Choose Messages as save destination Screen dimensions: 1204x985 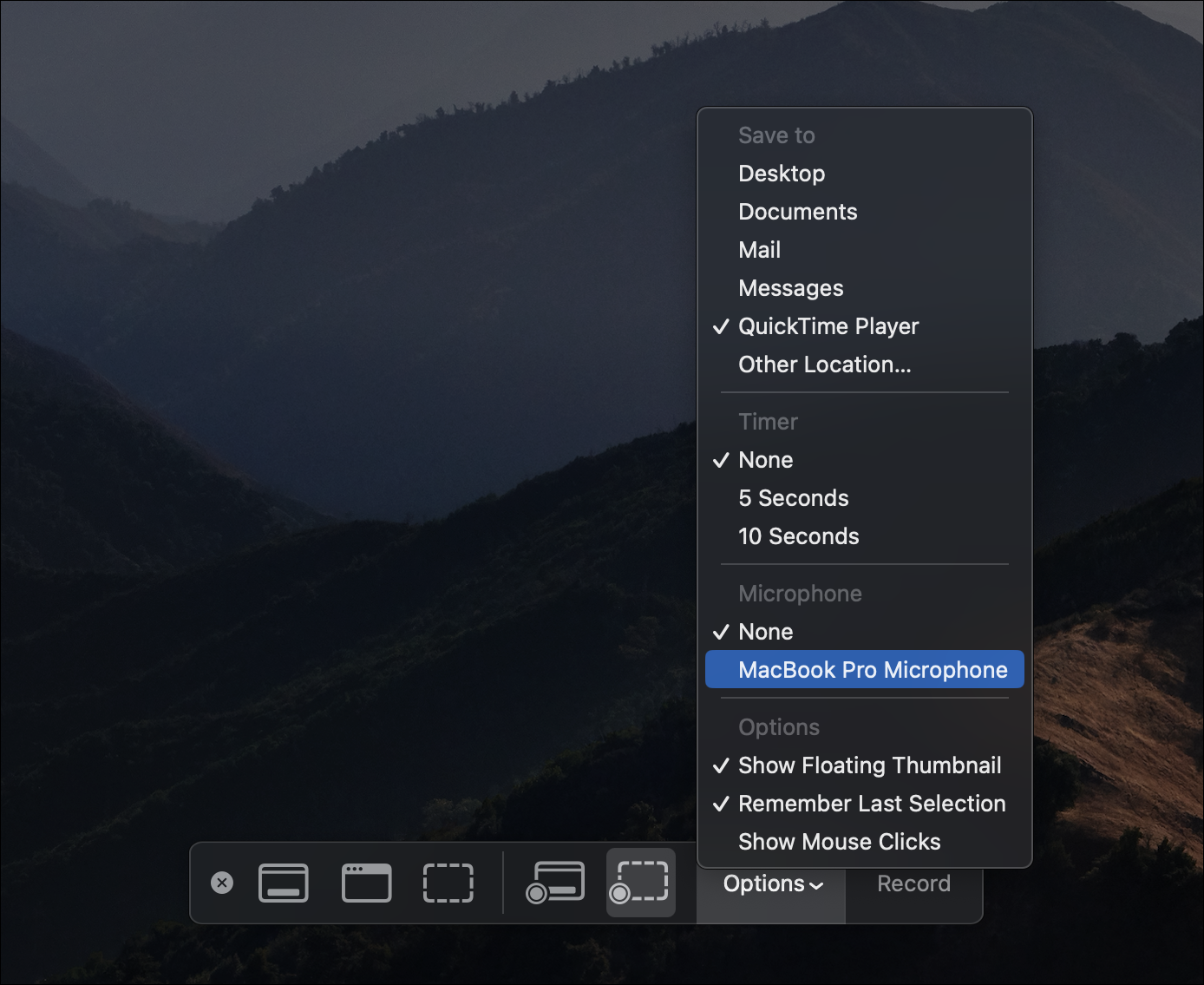pos(865,288)
